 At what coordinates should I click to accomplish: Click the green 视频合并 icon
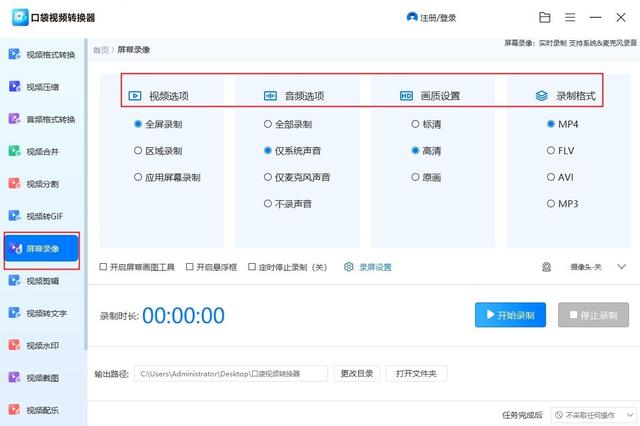tap(14, 151)
